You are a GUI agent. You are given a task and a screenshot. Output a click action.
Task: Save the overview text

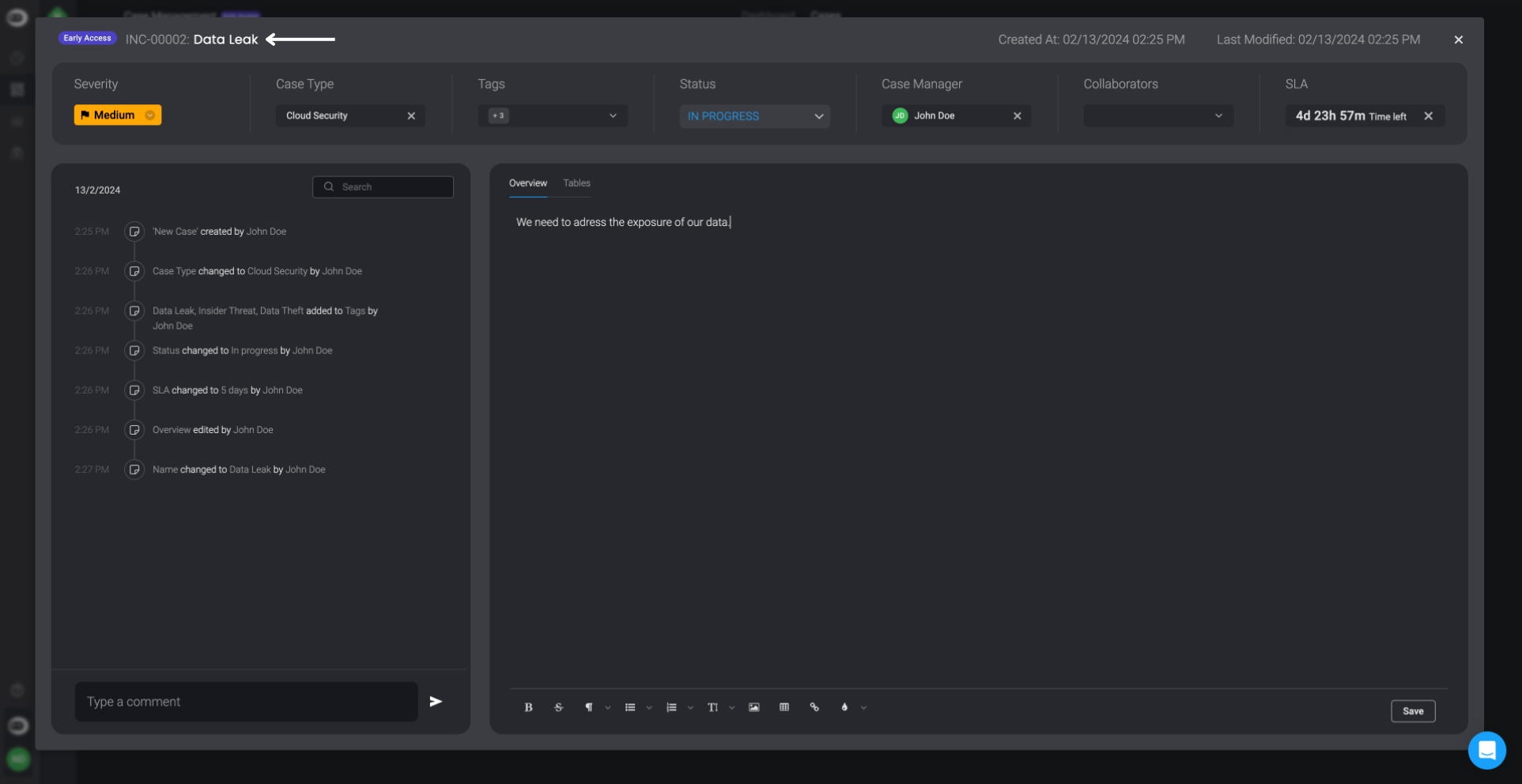1413,711
